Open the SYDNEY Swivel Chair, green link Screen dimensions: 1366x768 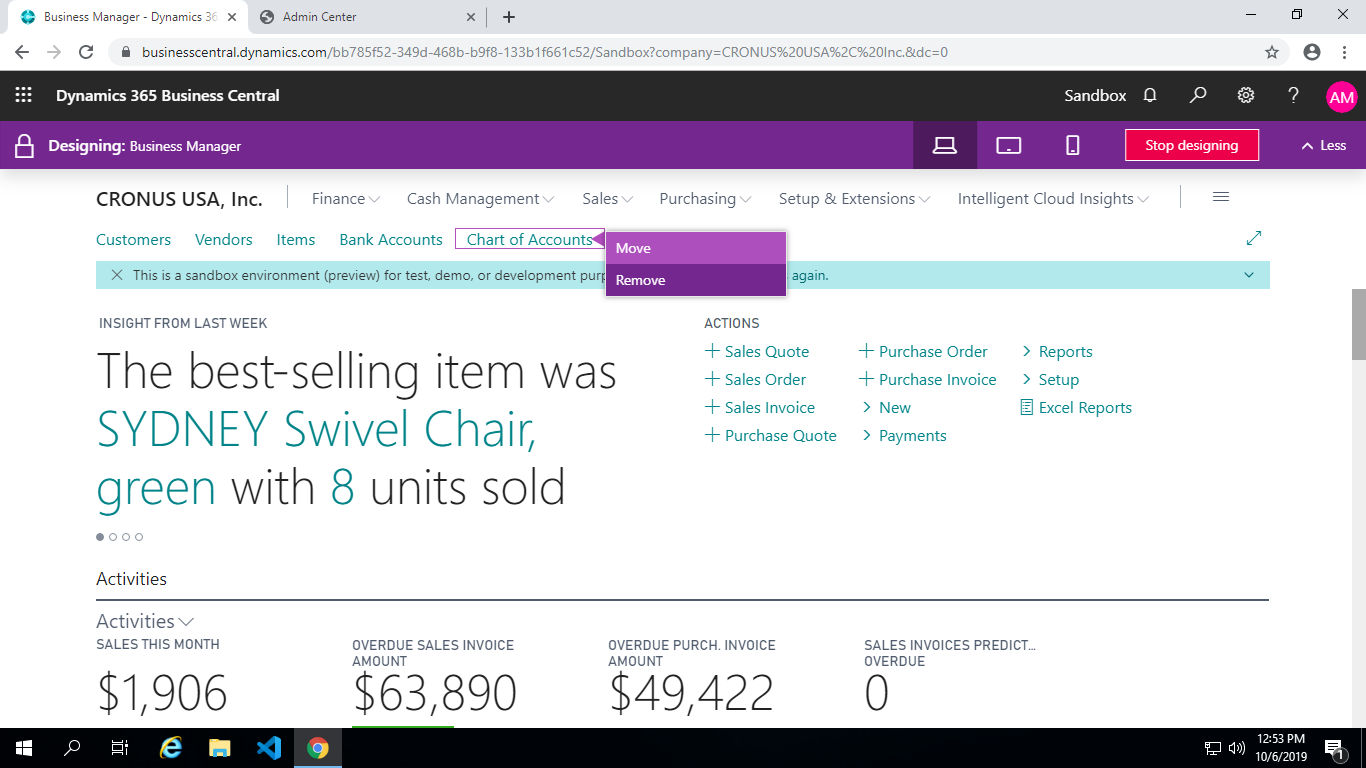[x=317, y=459]
